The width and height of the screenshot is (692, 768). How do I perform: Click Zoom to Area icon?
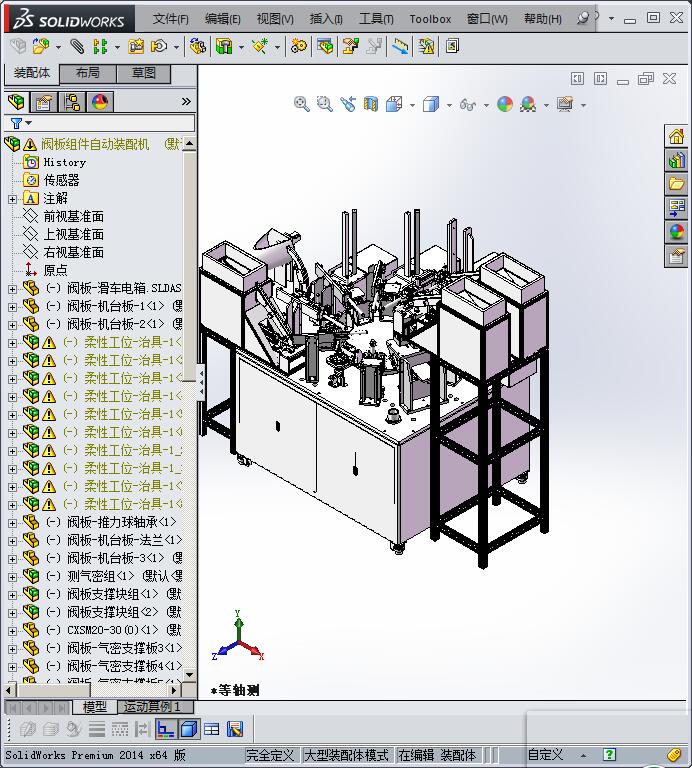pyautogui.click(x=325, y=104)
